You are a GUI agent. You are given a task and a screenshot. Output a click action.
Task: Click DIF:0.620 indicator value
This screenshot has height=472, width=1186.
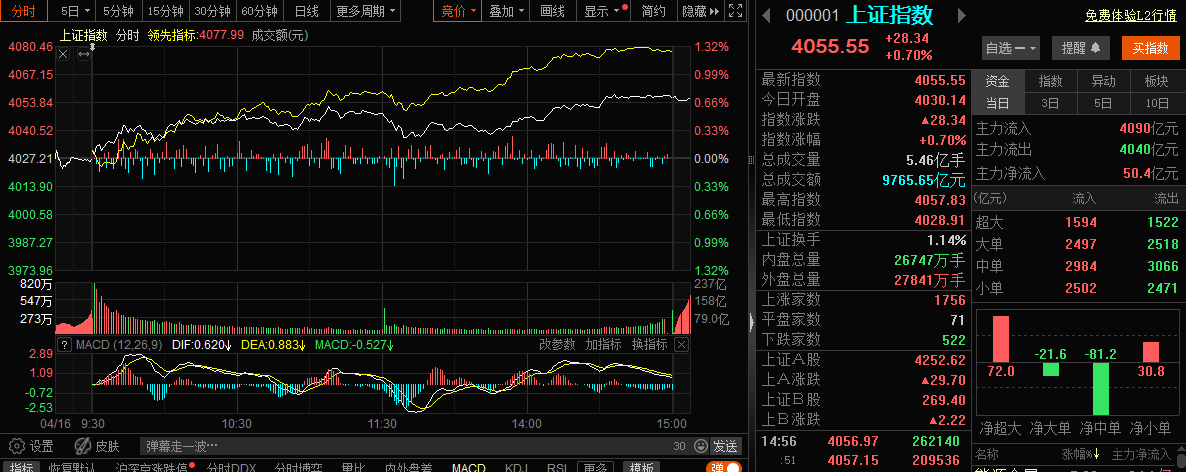pyautogui.click(x=201, y=345)
